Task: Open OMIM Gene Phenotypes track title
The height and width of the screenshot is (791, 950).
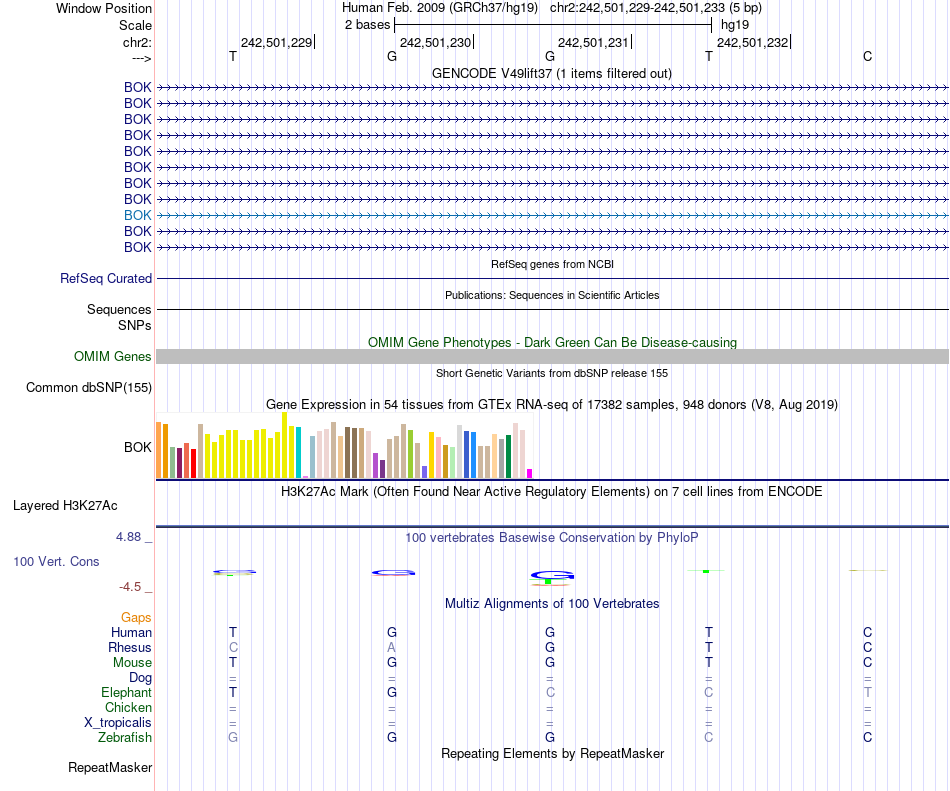Action: coord(552,342)
